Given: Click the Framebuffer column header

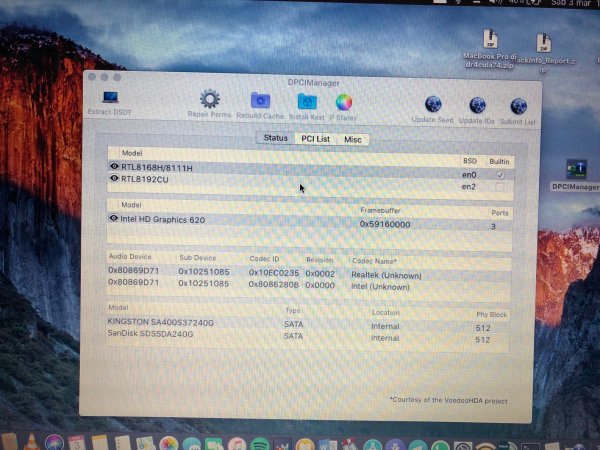Looking at the screenshot, I should pos(380,210).
